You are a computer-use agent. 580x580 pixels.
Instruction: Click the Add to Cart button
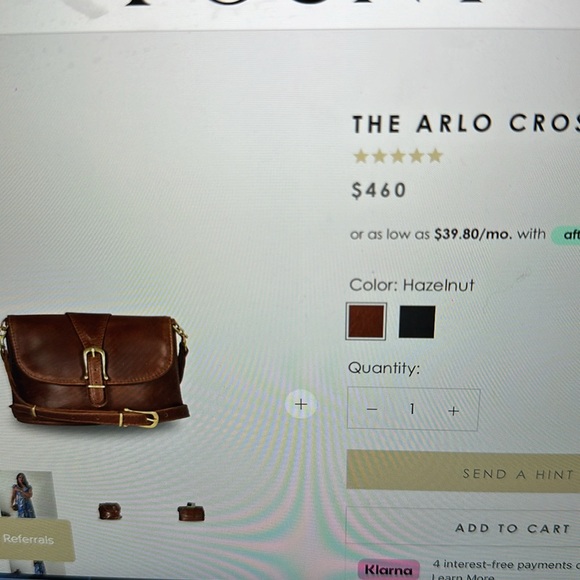coord(463,527)
